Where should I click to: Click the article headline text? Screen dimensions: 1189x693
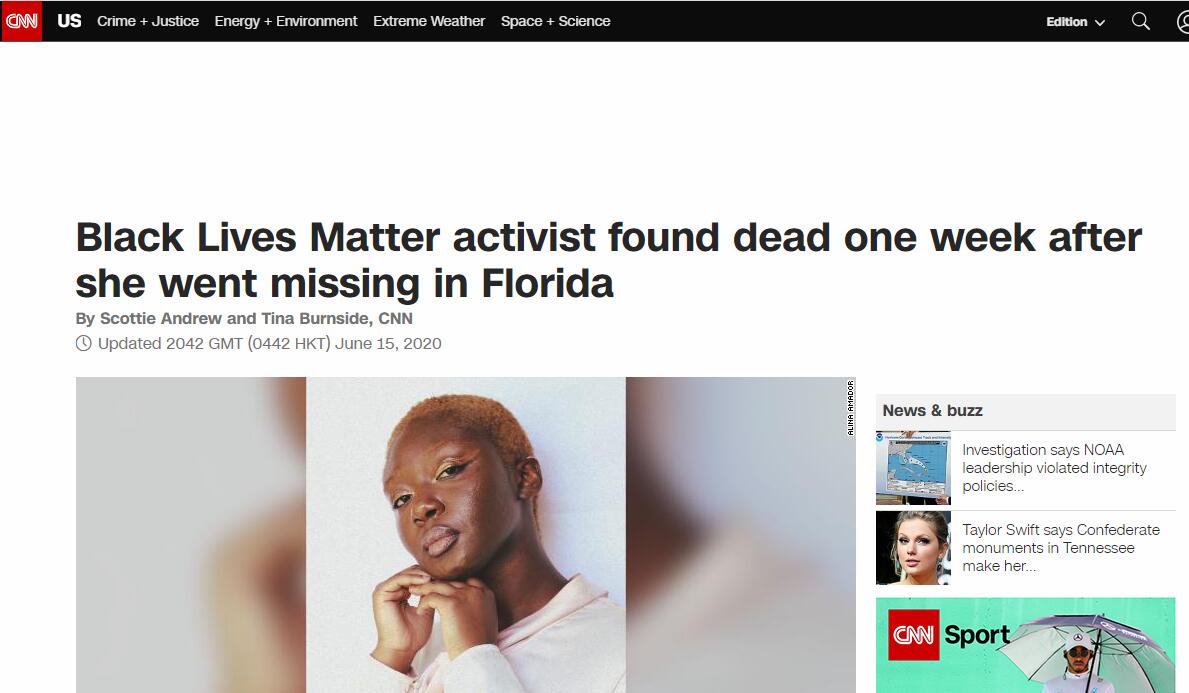click(608, 260)
